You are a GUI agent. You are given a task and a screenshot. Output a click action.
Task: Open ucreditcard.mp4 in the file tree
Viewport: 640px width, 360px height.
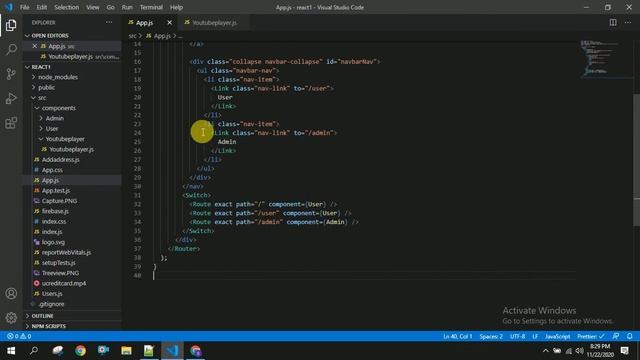coord(64,283)
